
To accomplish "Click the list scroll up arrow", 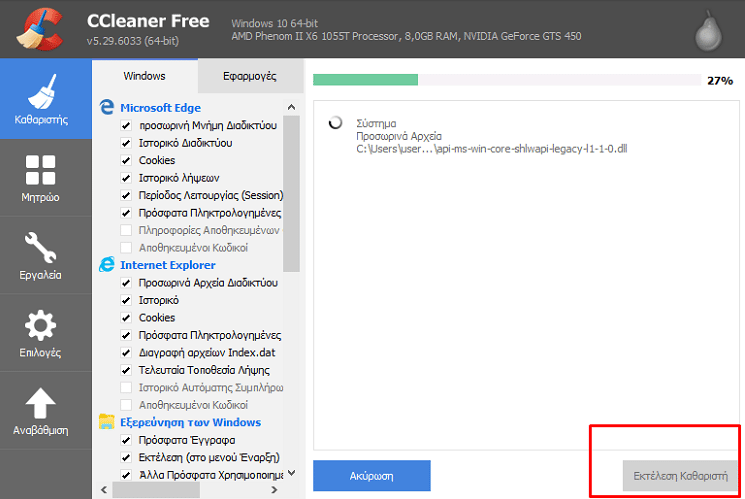I will click(x=292, y=107).
